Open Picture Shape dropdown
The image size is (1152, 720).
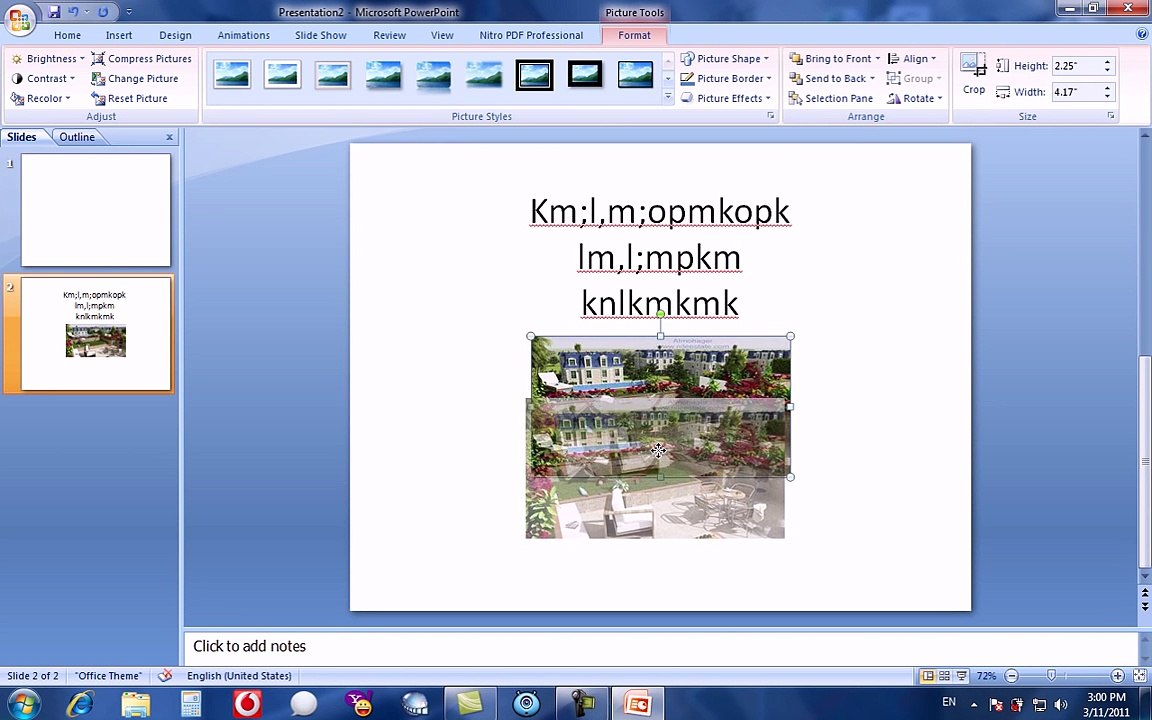point(725,59)
